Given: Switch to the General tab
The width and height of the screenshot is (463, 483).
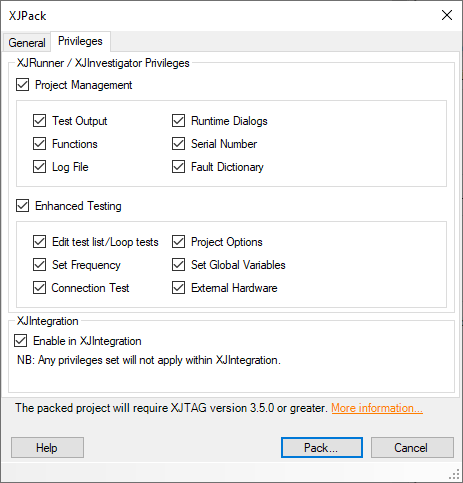Looking at the screenshot, I should (27, 43).
